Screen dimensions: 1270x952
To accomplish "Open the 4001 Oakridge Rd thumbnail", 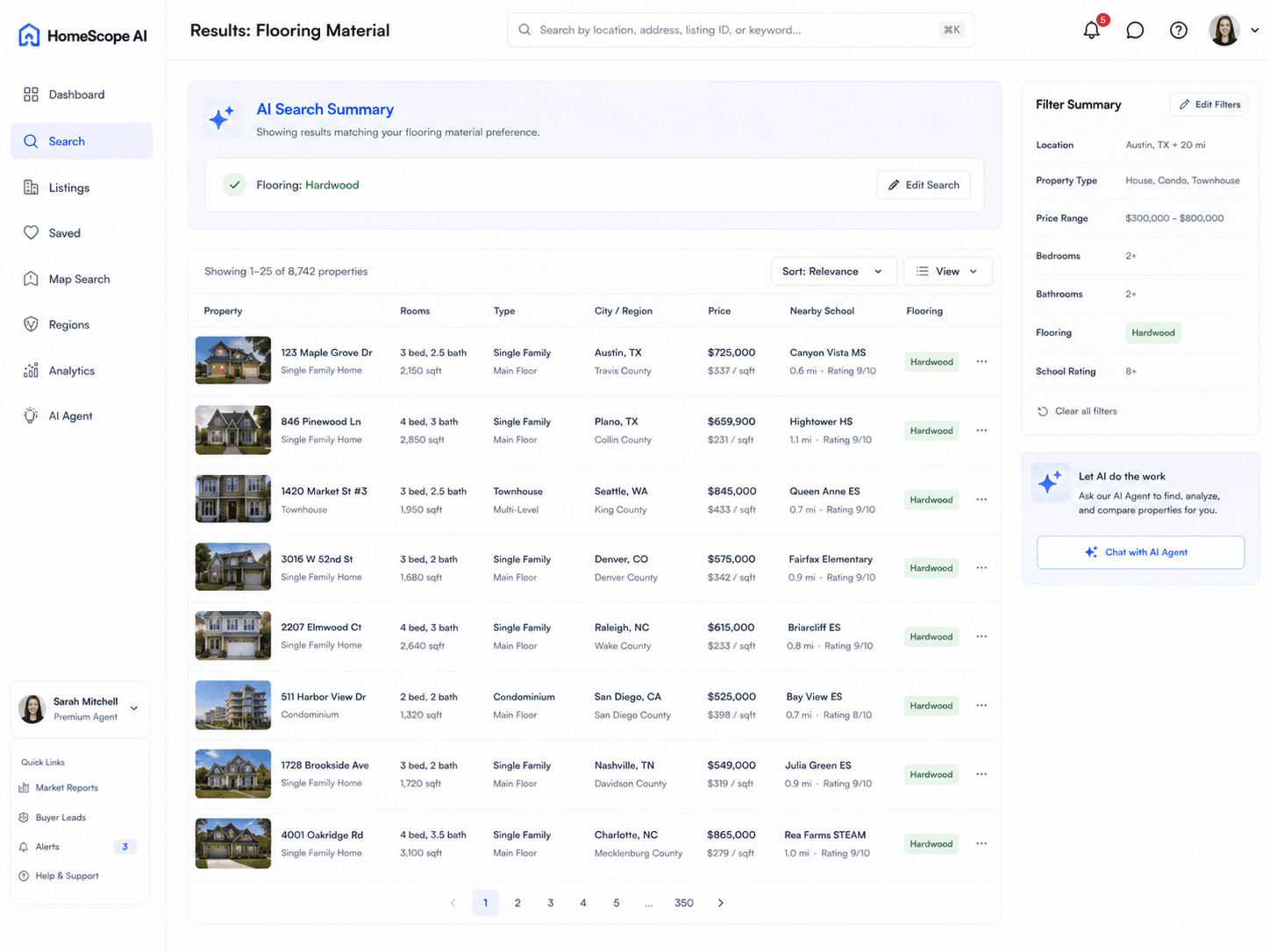I will click(232, 843).
